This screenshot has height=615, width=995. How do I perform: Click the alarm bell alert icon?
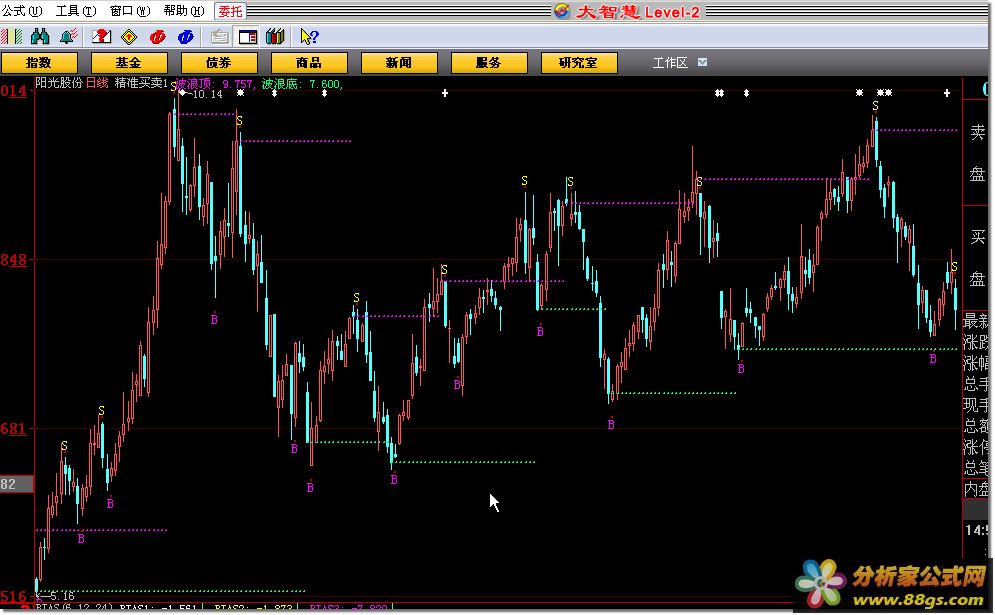[68, 37]
